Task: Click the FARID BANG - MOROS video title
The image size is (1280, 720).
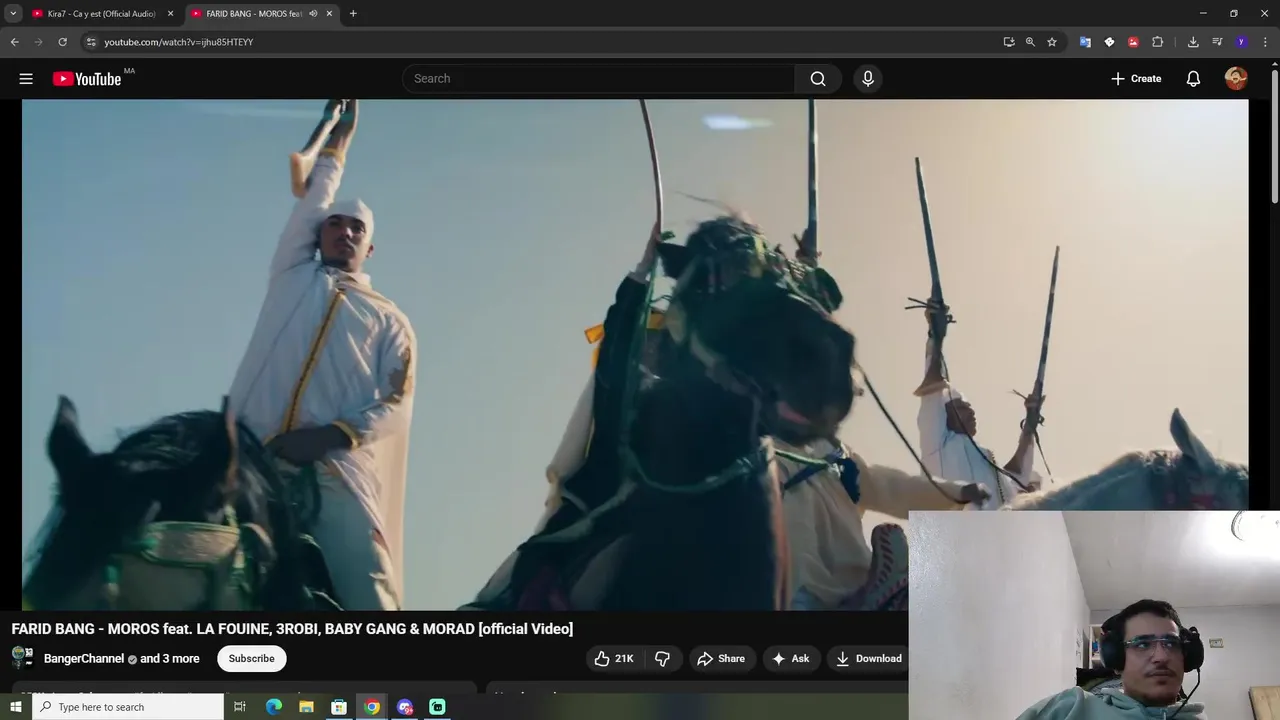Action: pos(292,629)
